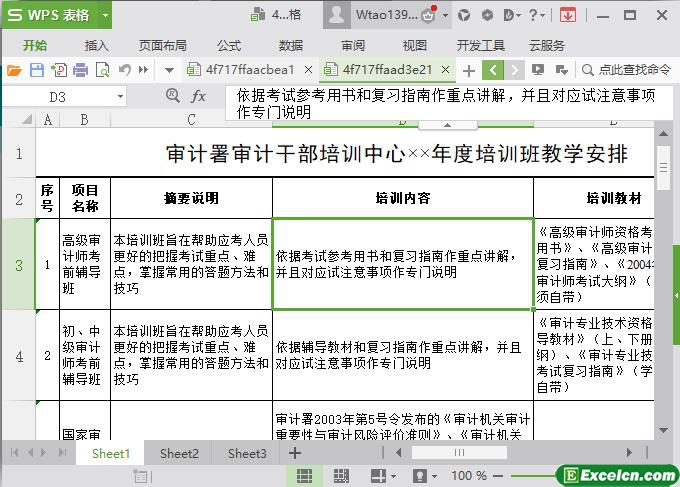The image size is (680, 487).
Task: Open print preview icon
Action: click(102, 70)
